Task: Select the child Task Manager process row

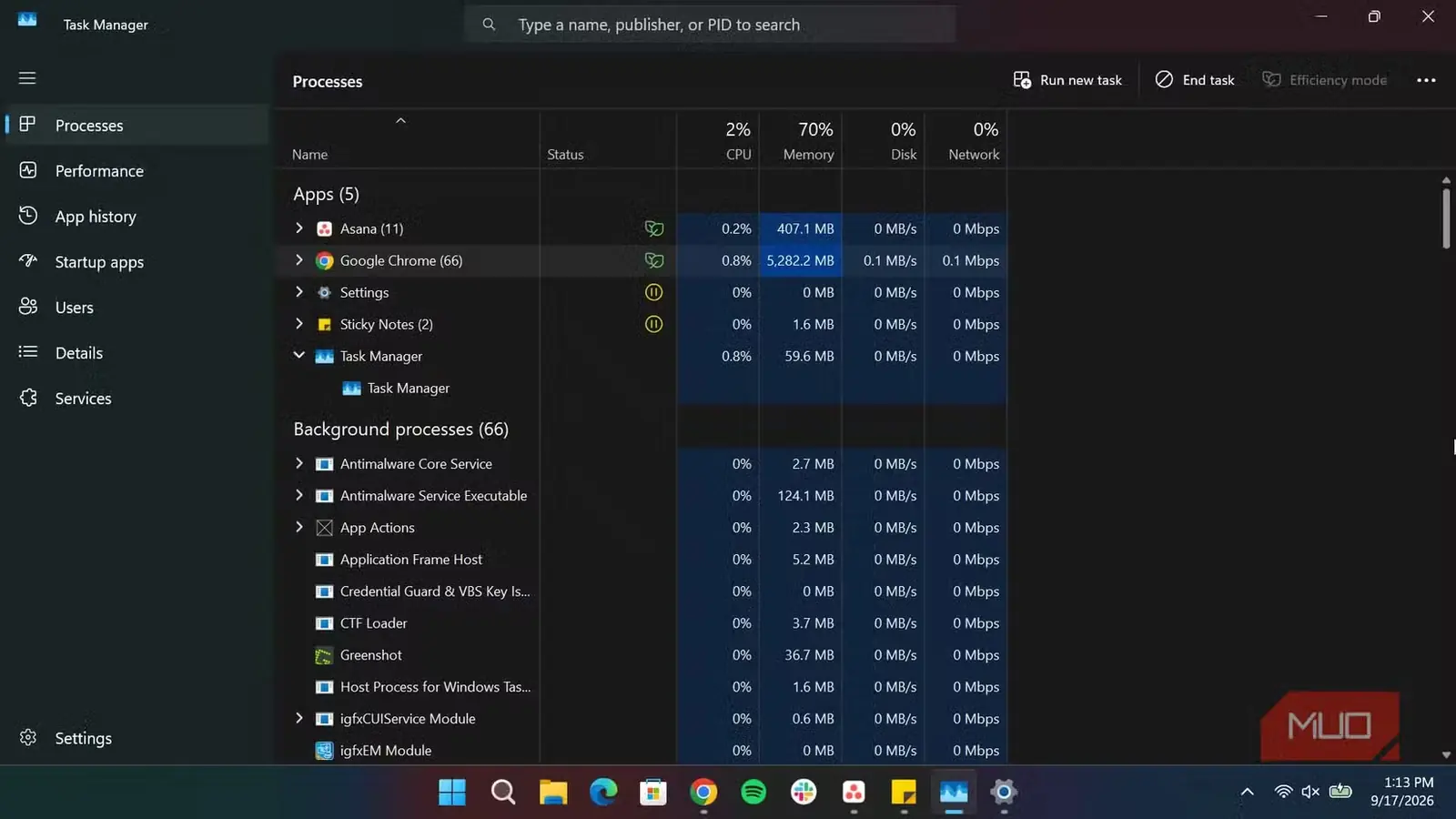Action: (642, 389)
